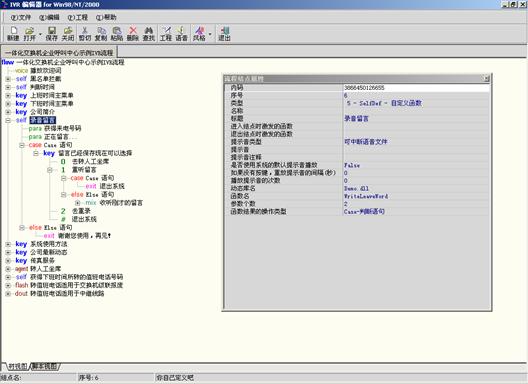Expand the agent 转人工坐席 node
This screenshot has height=384, width=528.
coord(8,269)
